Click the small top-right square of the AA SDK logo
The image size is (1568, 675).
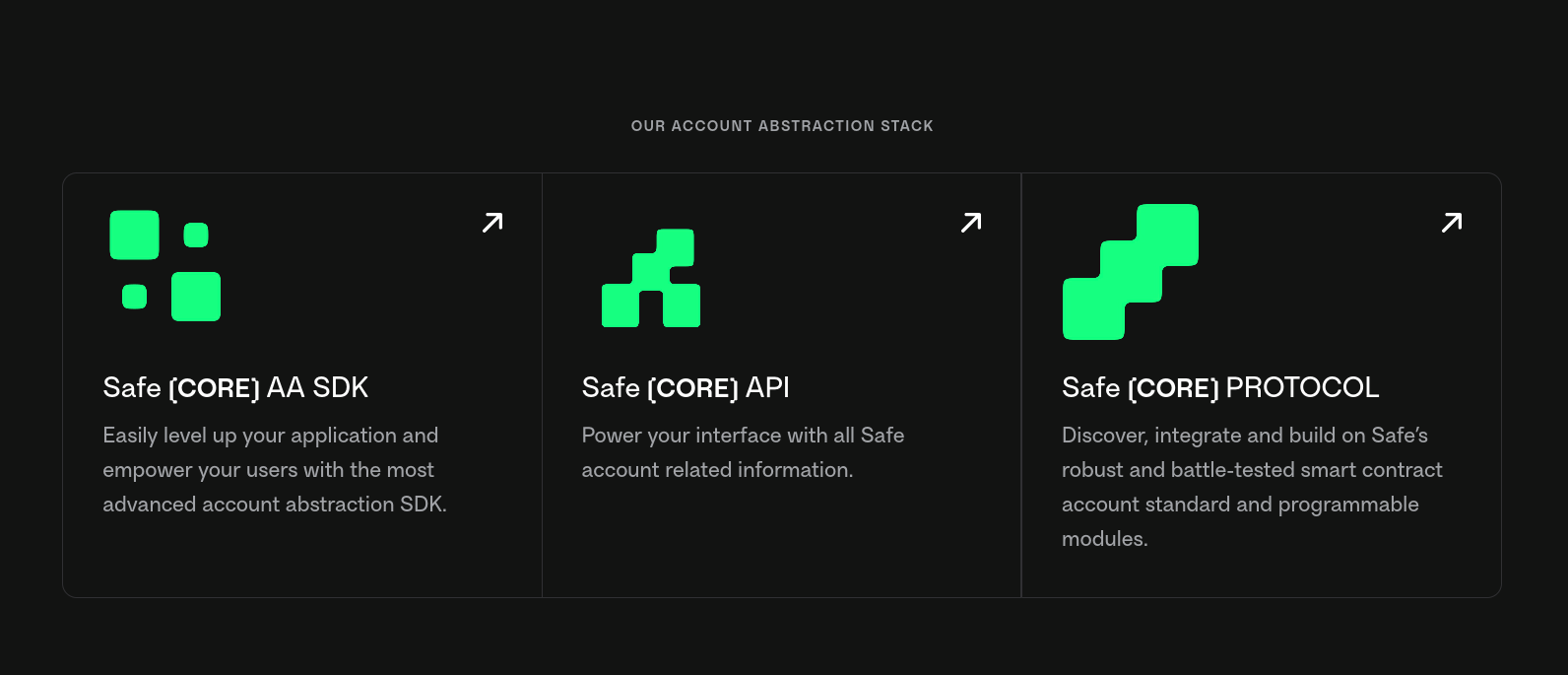196,235
